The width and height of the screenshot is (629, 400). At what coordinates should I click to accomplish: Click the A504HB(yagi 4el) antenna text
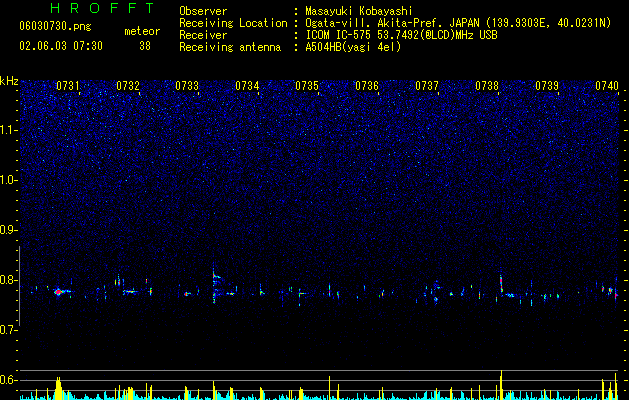(x=353, y=47)
